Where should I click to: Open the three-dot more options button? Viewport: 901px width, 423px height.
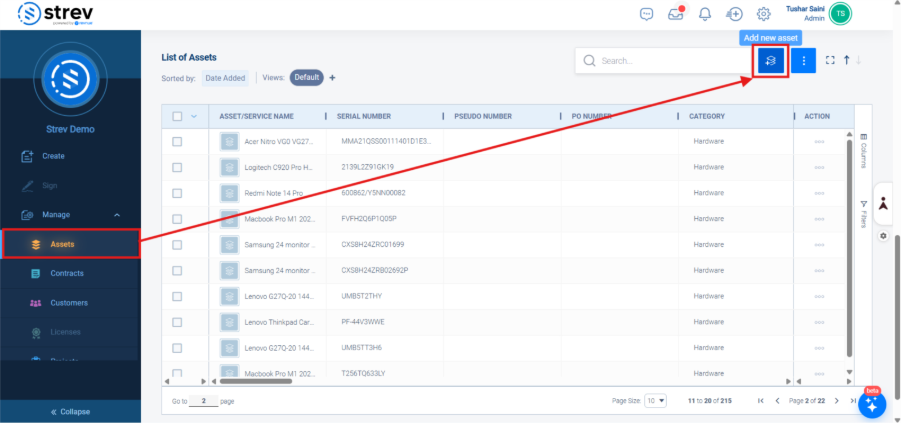click(x=804, y=61)
